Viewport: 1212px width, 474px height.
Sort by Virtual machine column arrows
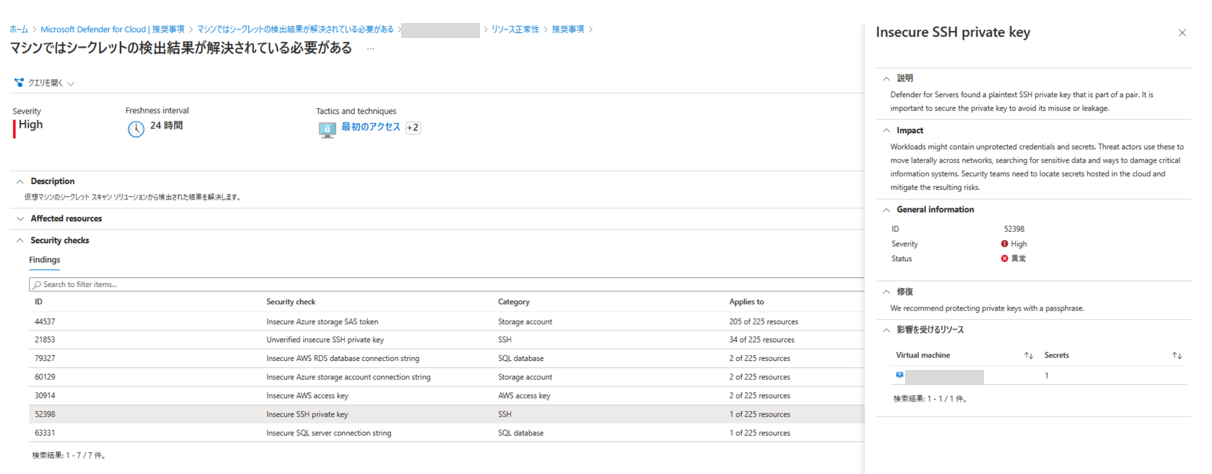(1029, 356)
